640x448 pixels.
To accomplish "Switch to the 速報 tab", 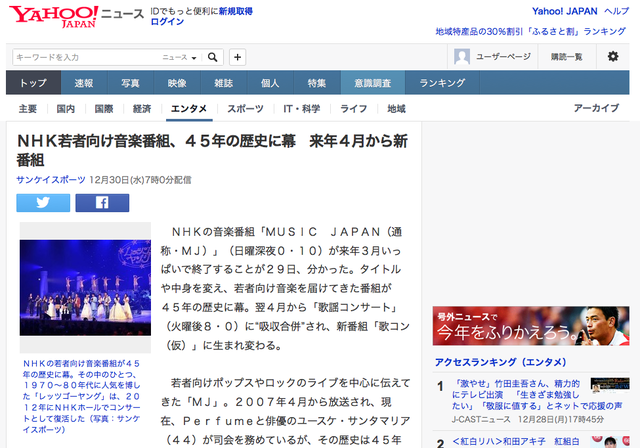I will click(x=84, y=83).
